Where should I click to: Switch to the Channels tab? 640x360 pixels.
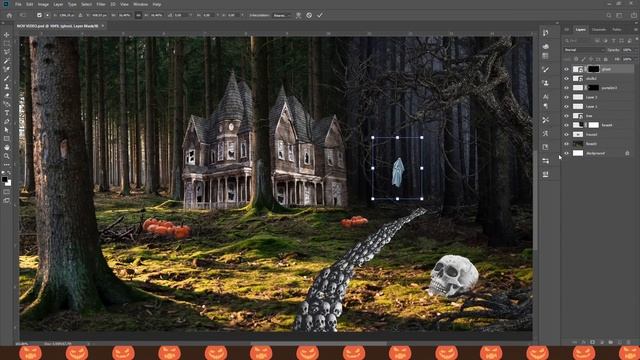coord(599,29)
